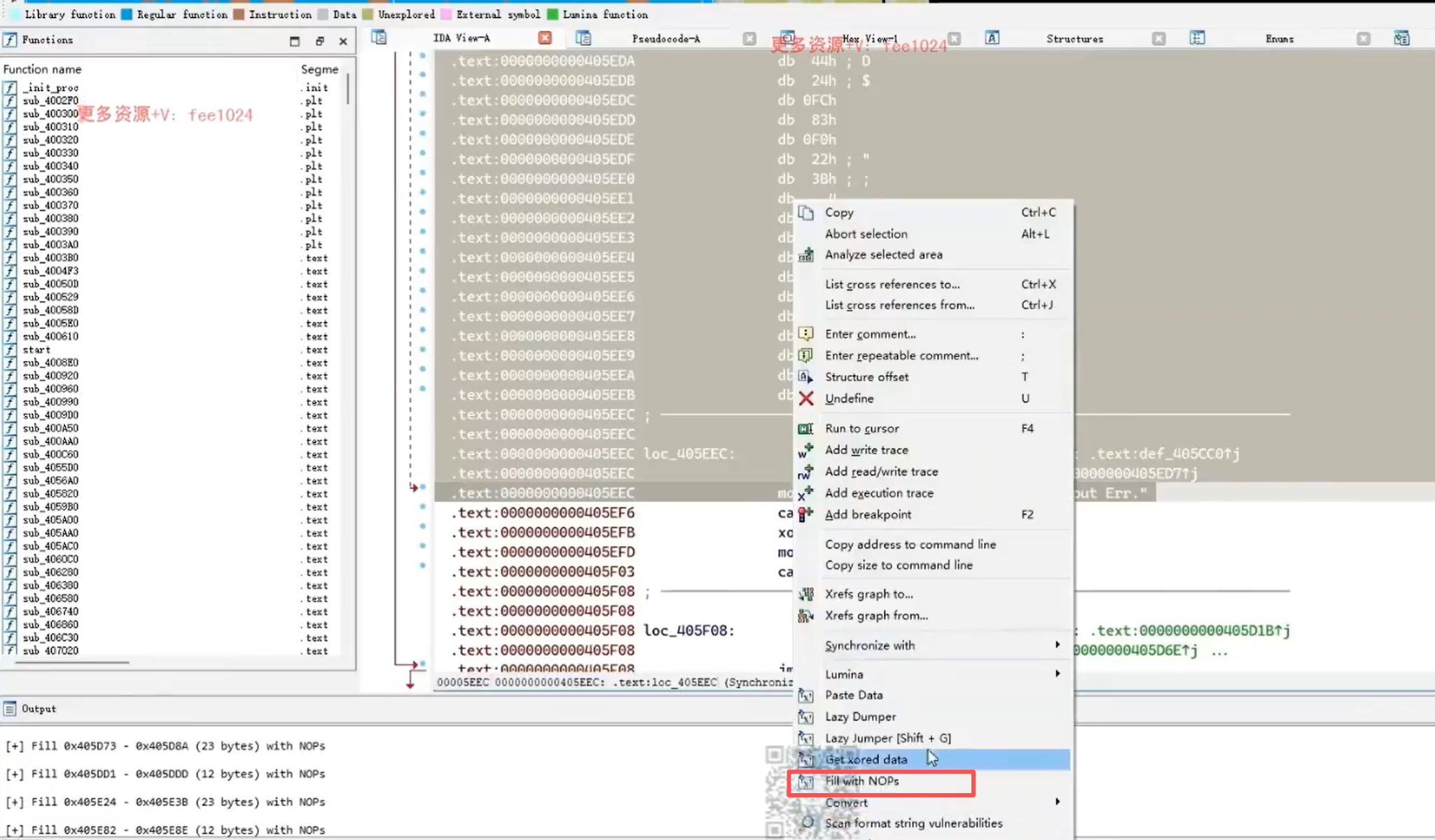
Task: Select function sub_405AC0 in list
Action: coord(50,546)
